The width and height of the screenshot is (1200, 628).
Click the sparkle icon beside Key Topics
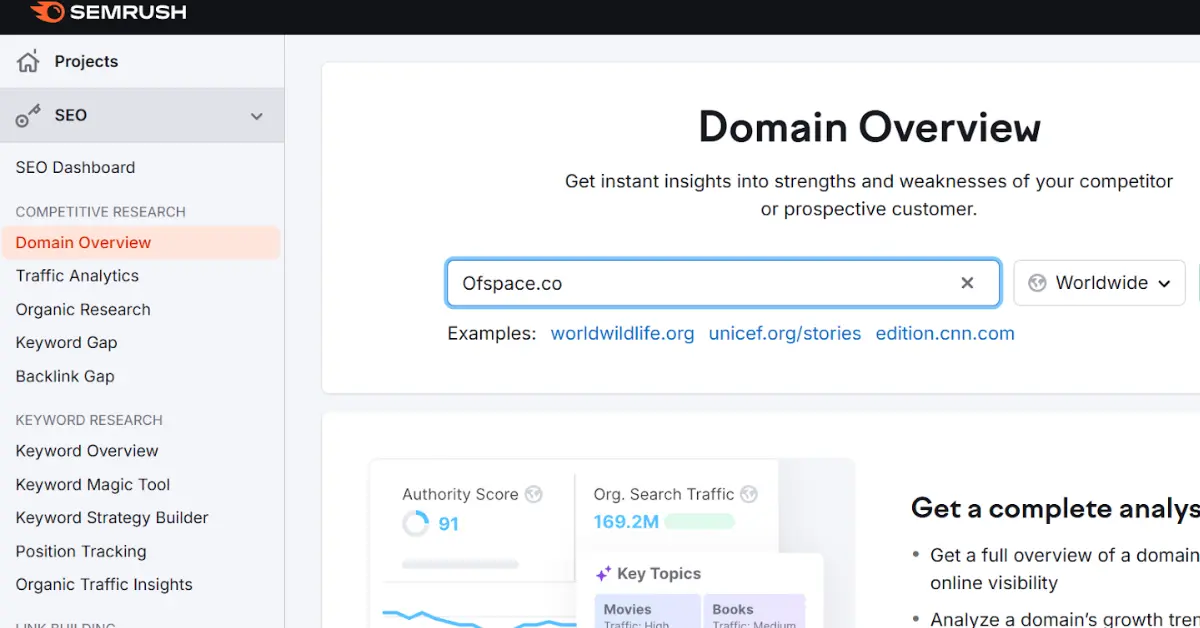coord(603,574)
